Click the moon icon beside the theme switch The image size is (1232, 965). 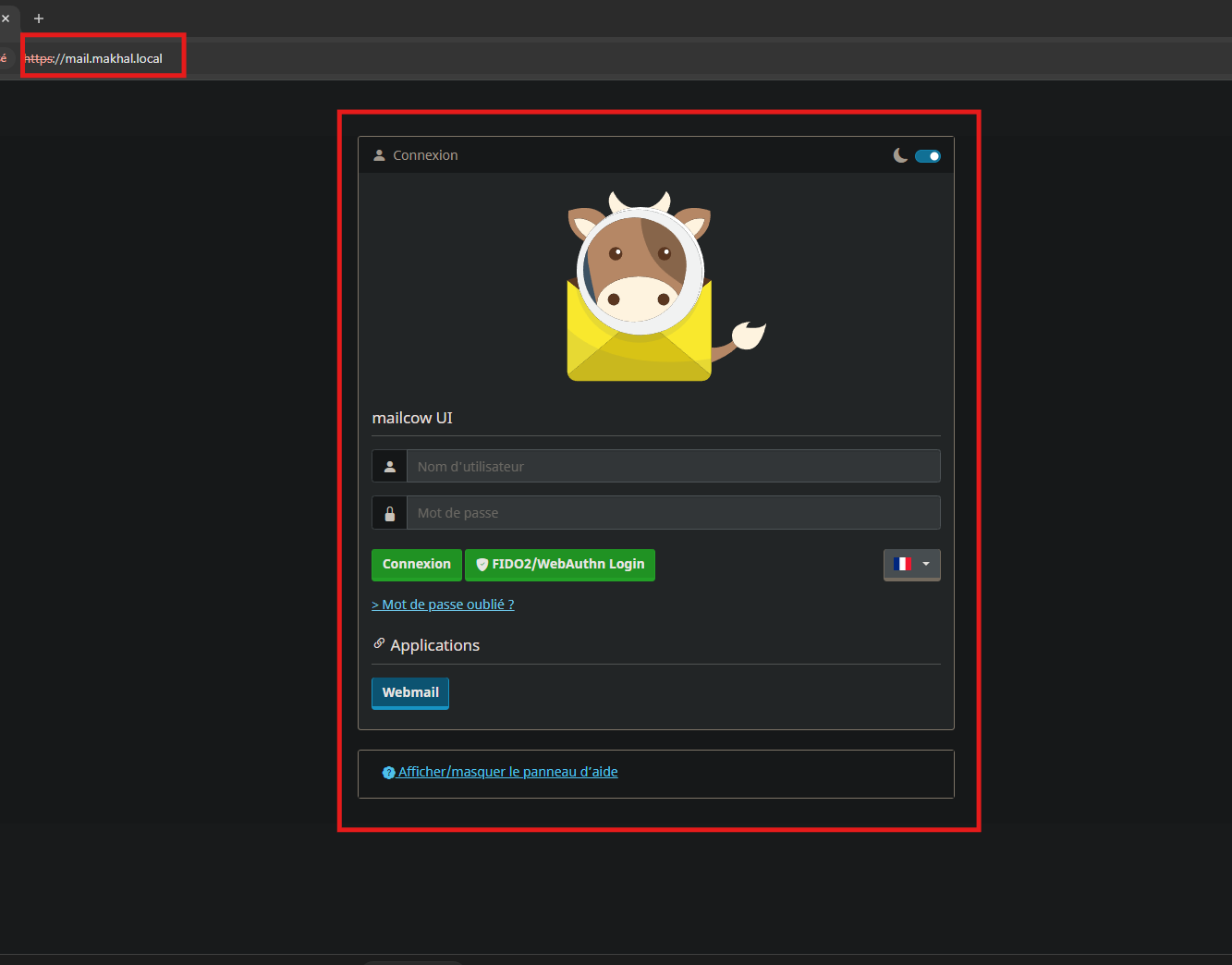click(900, 155)
